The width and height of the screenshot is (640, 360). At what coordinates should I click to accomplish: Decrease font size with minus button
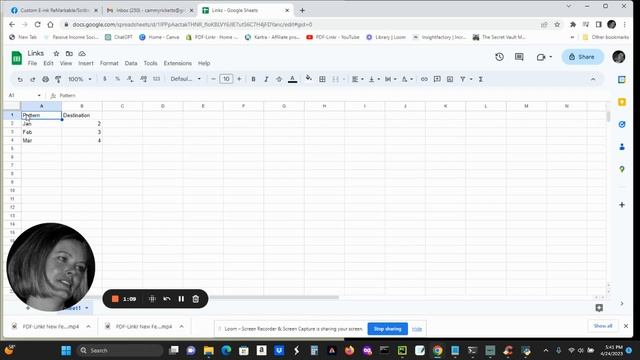pyautogui.click(x=213, y=79)
